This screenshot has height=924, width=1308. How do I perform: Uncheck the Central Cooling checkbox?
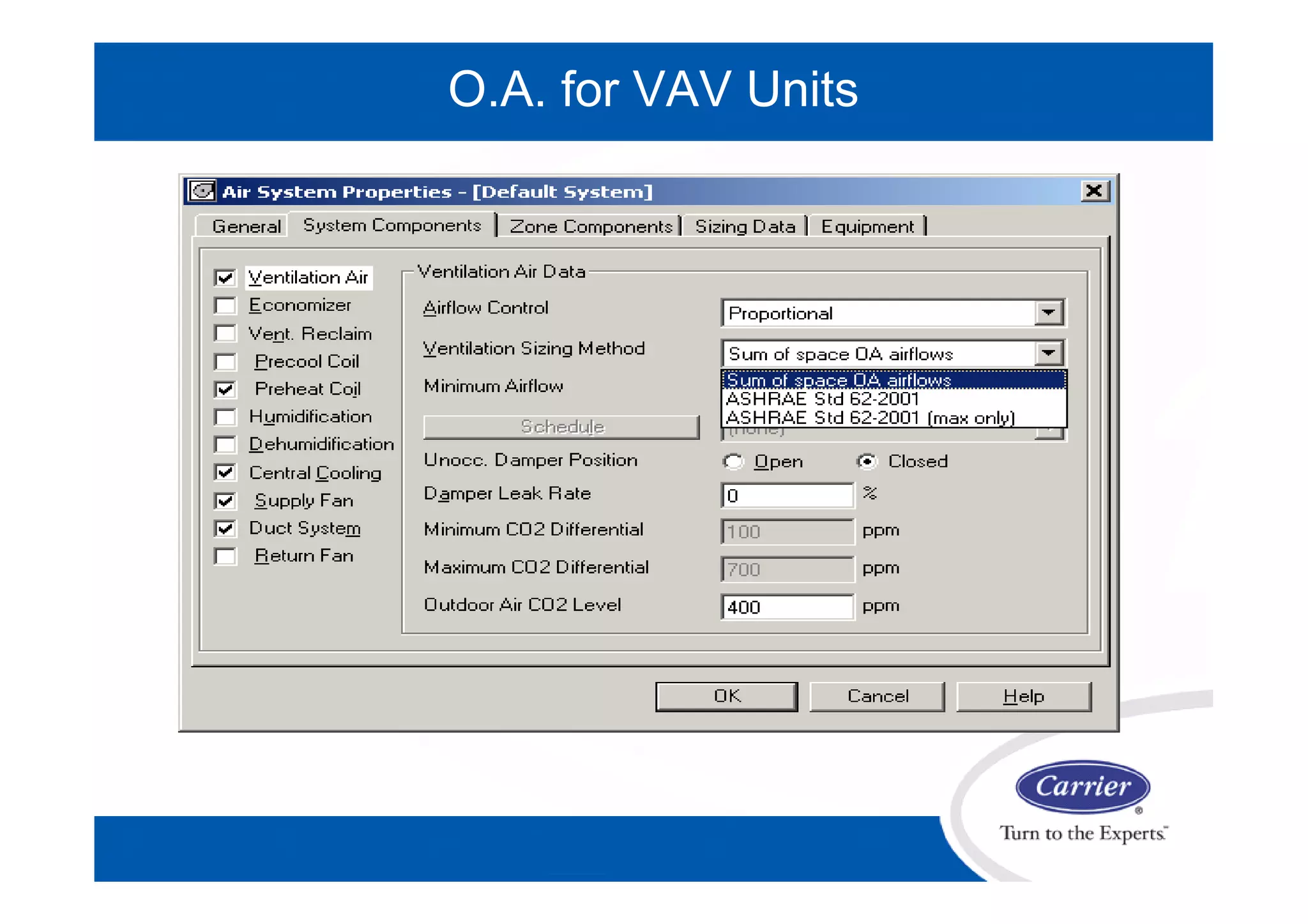[x=225, y=473]
